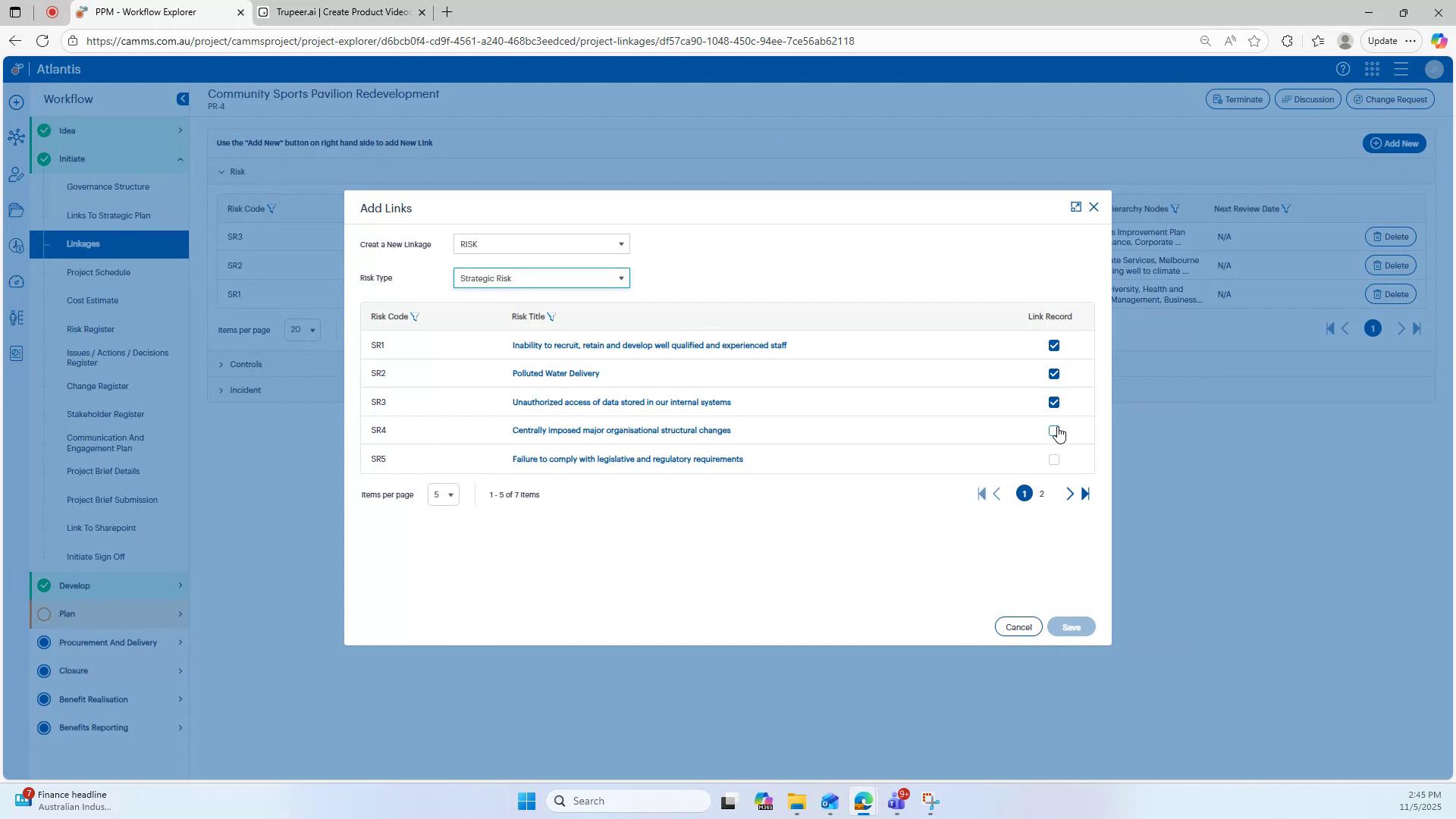Viewport: 1456px width, 819px height.
Task: Select the workflow network icon in left sidebar
Action: [17, 136]
